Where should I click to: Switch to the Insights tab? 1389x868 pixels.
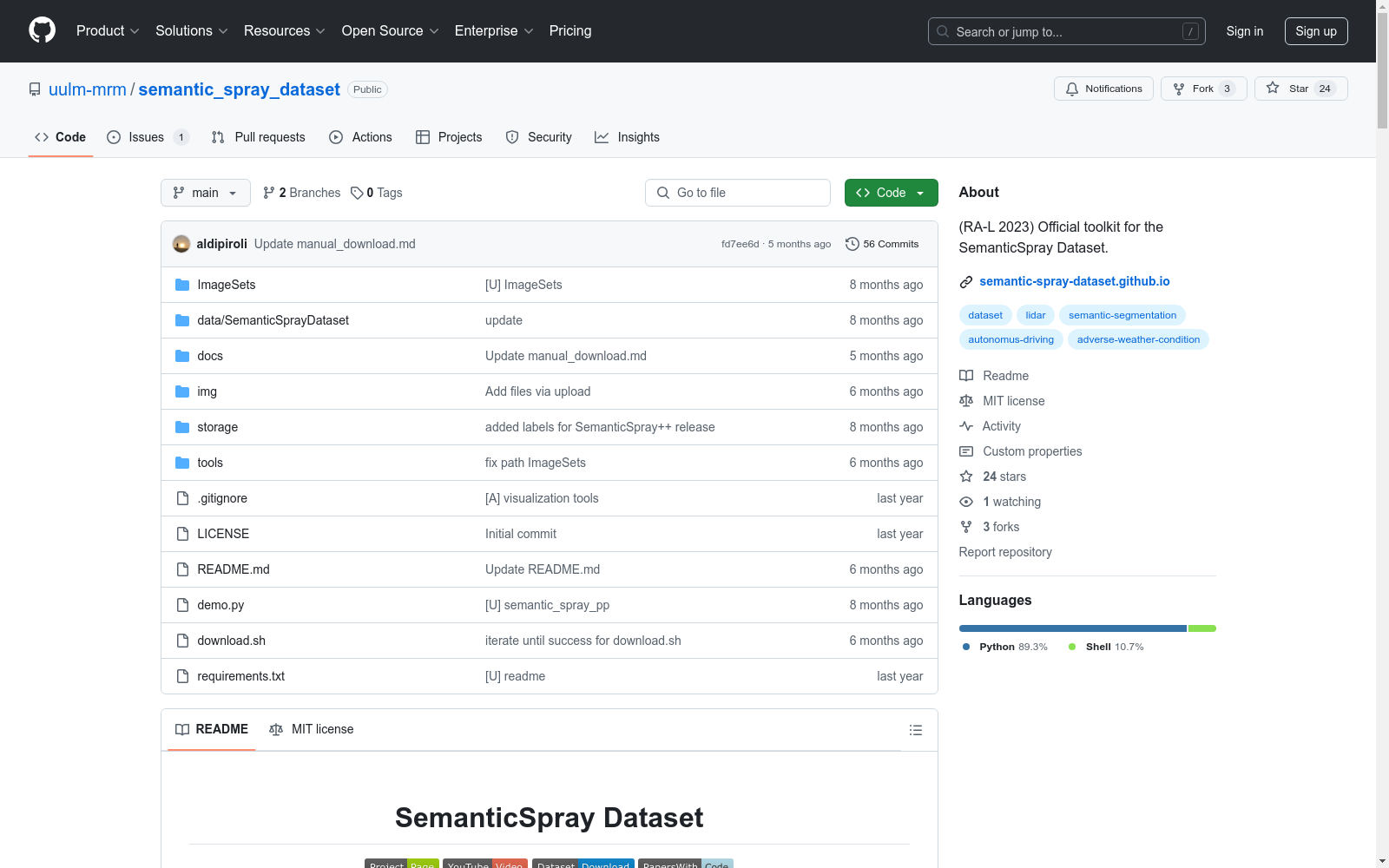[x=628, y=137]
